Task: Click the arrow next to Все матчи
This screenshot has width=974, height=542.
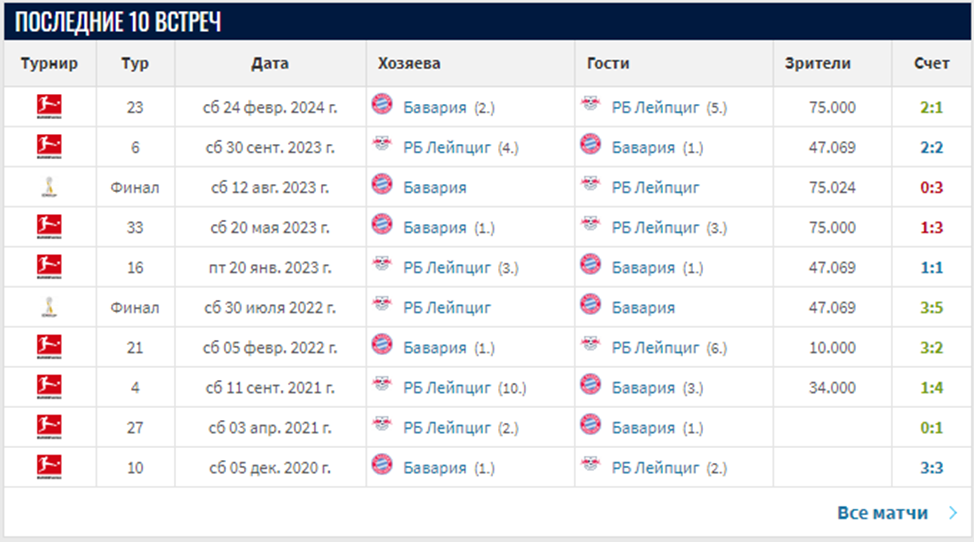Action: (951, 513)
